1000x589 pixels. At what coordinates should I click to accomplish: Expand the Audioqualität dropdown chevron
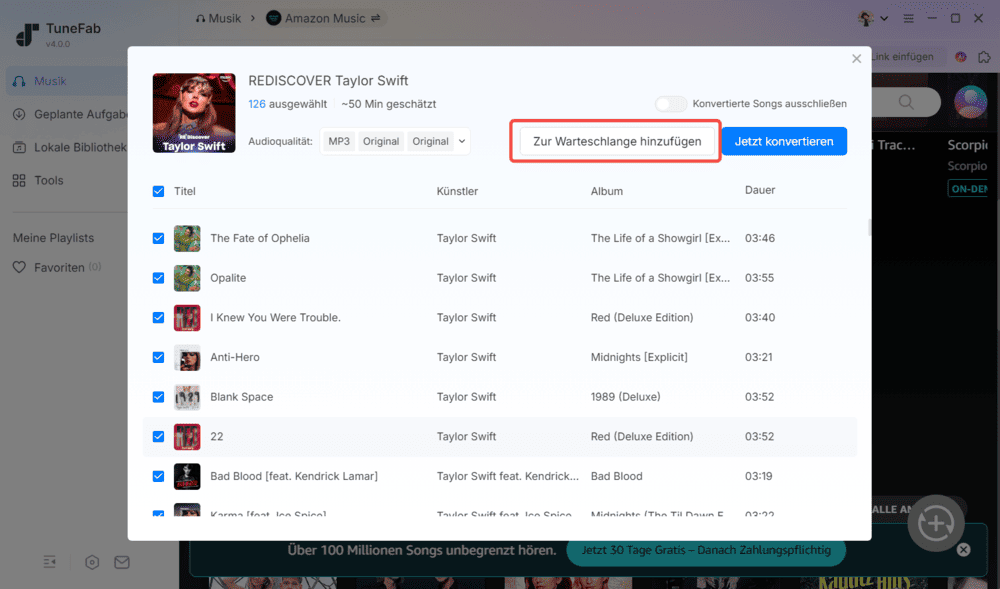pos(462,142)
